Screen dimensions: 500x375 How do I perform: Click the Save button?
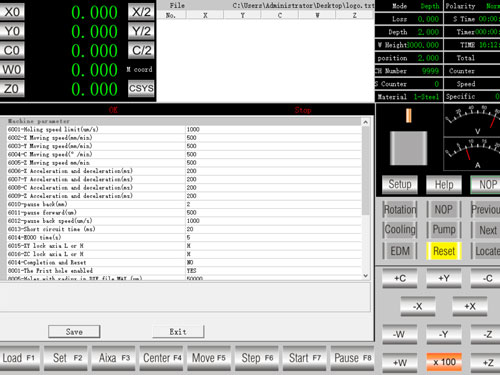click(74, 332)
